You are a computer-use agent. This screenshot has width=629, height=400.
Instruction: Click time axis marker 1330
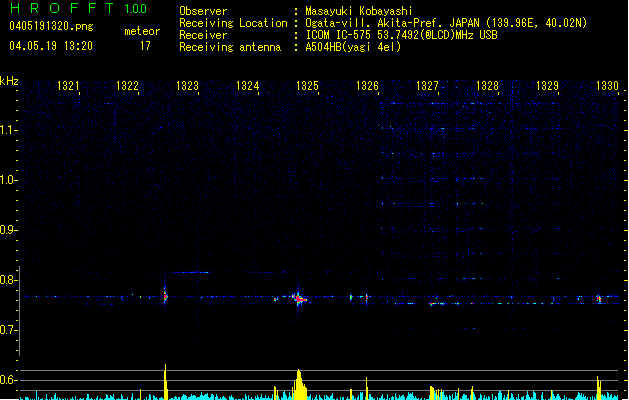(607, 86)
